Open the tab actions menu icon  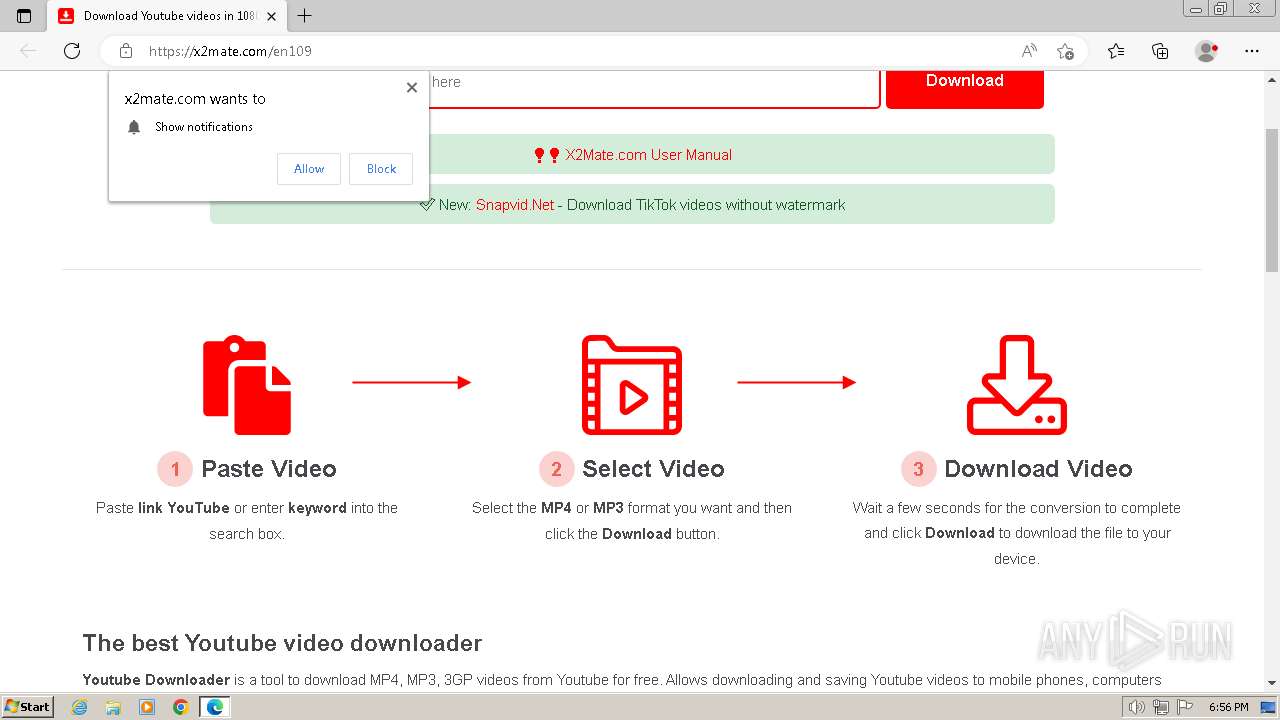[24, 16]
